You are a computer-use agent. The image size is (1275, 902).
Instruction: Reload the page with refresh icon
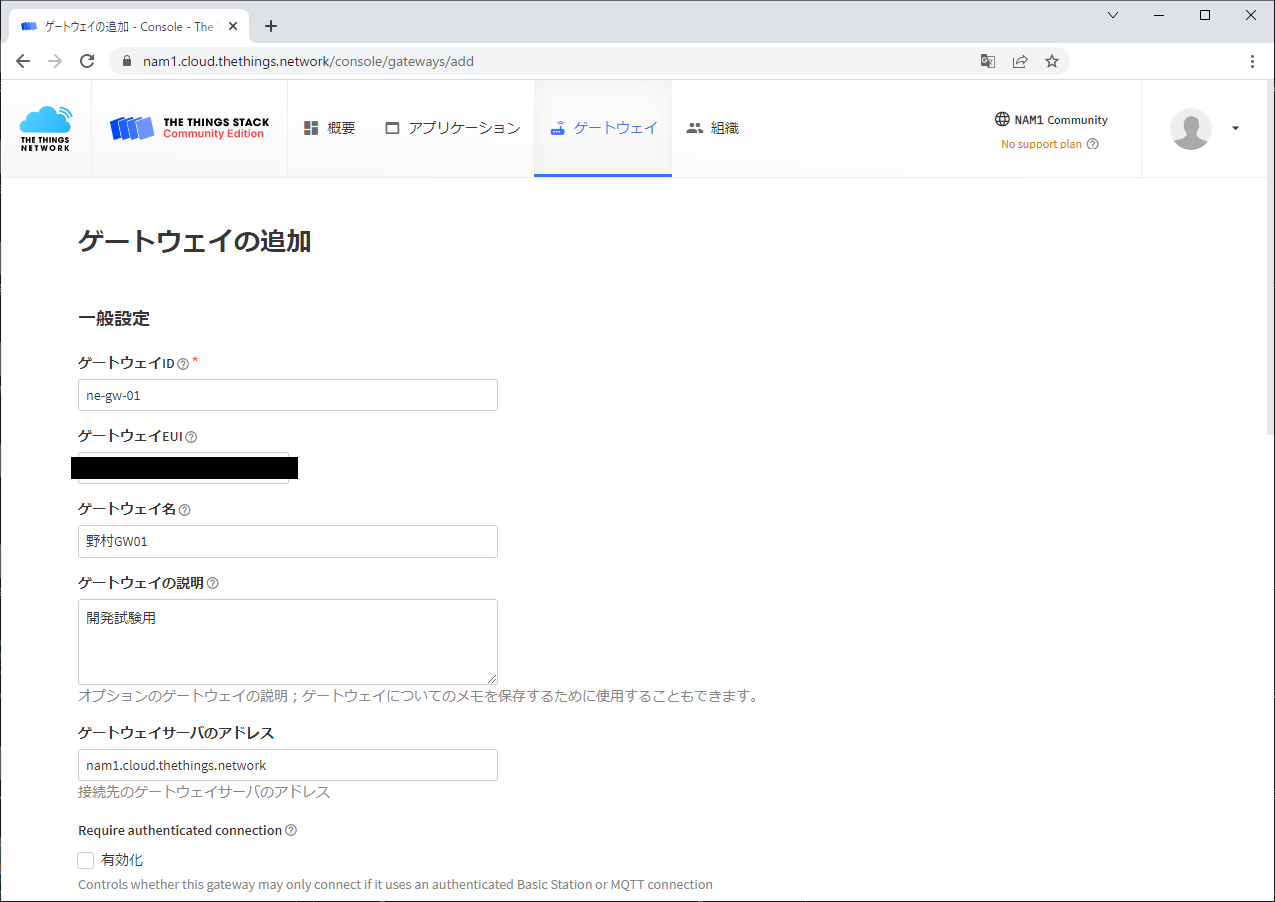87,61
